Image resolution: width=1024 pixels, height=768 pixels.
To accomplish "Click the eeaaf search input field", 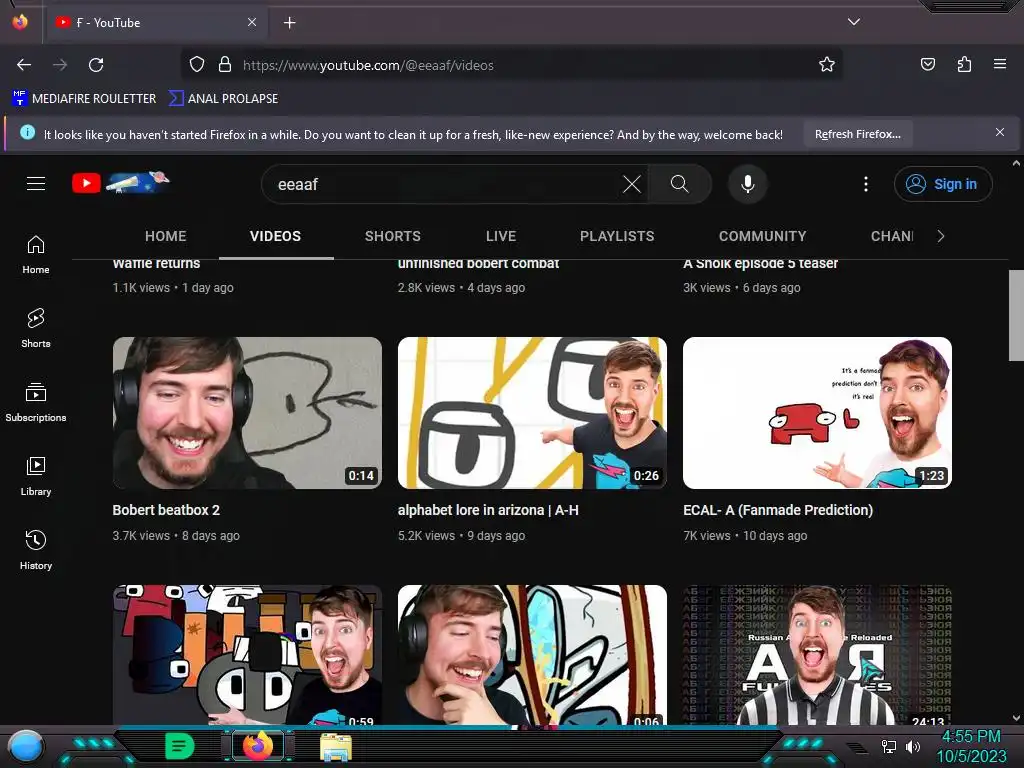I will [444, 184].
